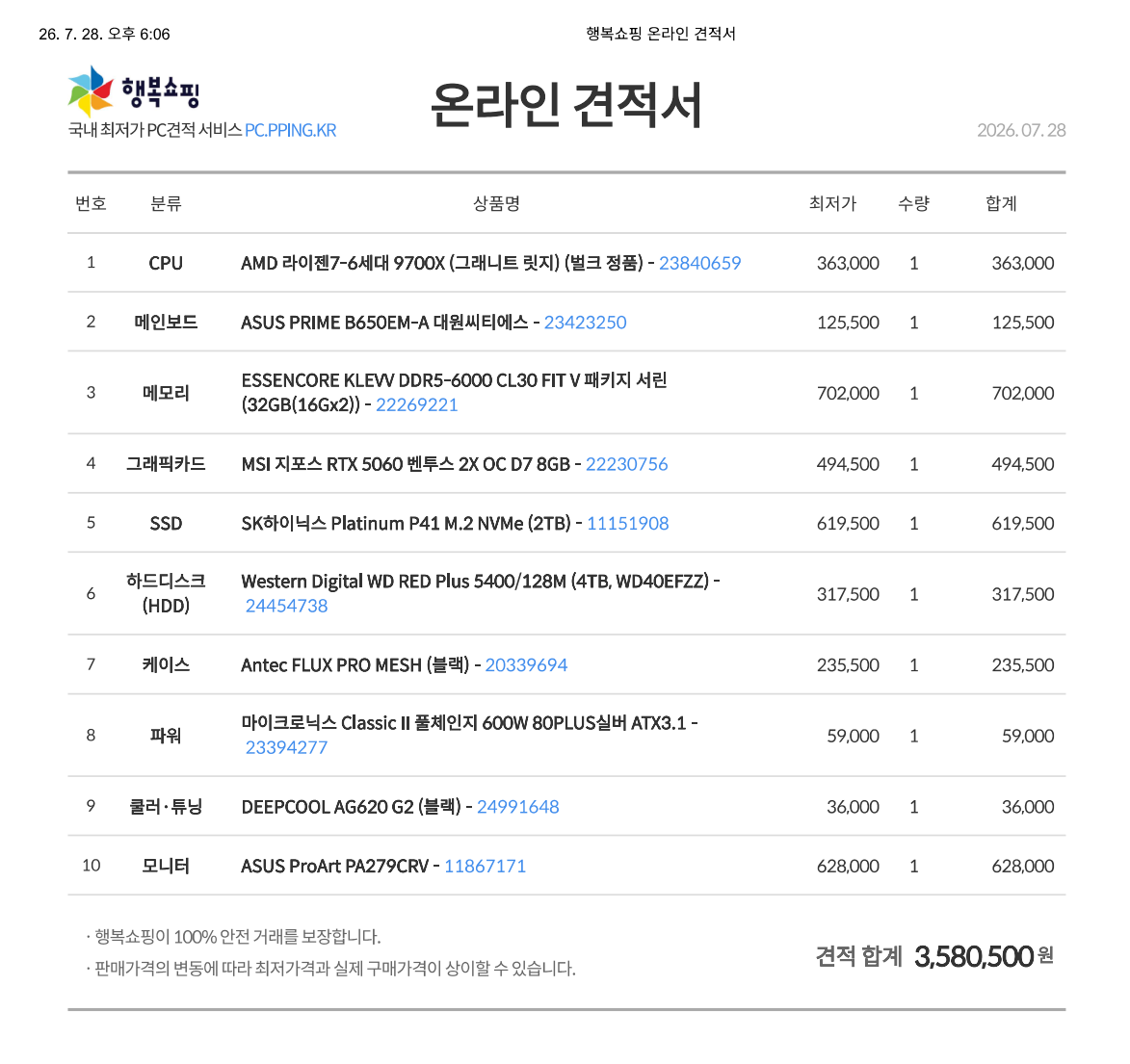Screen dimensions: 1130x1064
Task: Click the 2026.07.28 date under title
Action: click(1021, 130)
